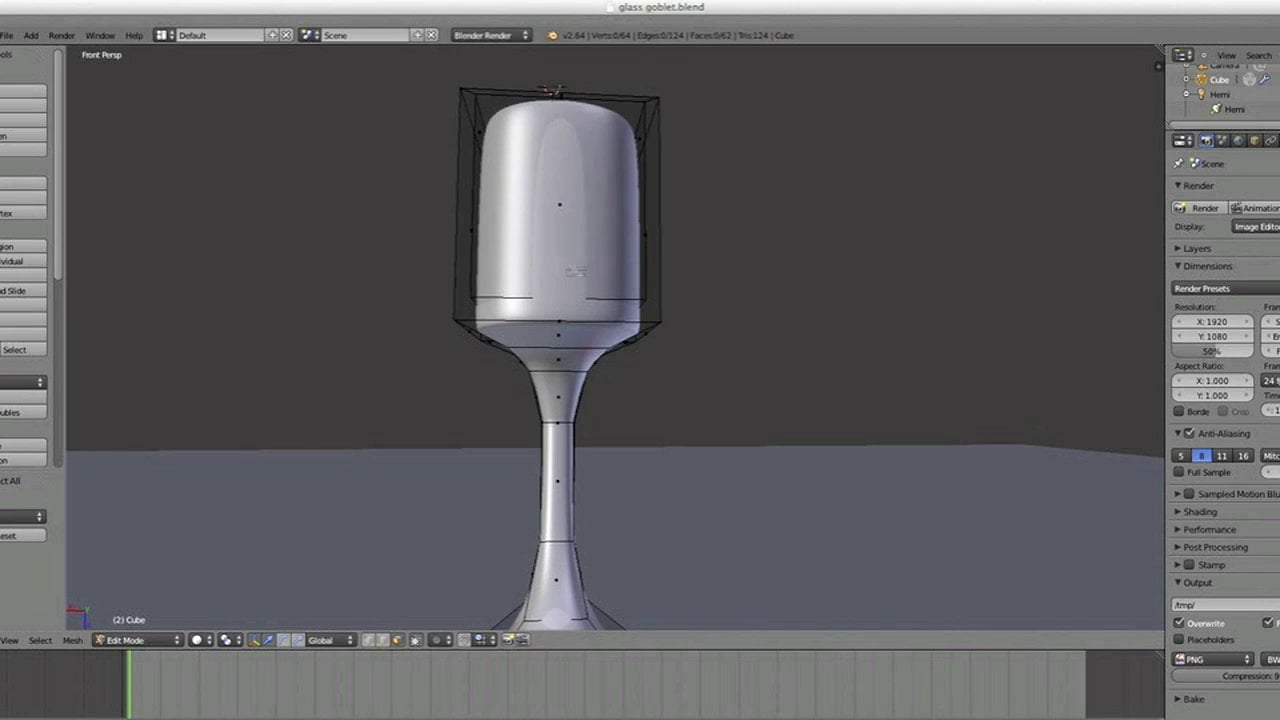
Task: Toggle the Overwrite output option
Action: point(1179,622)
